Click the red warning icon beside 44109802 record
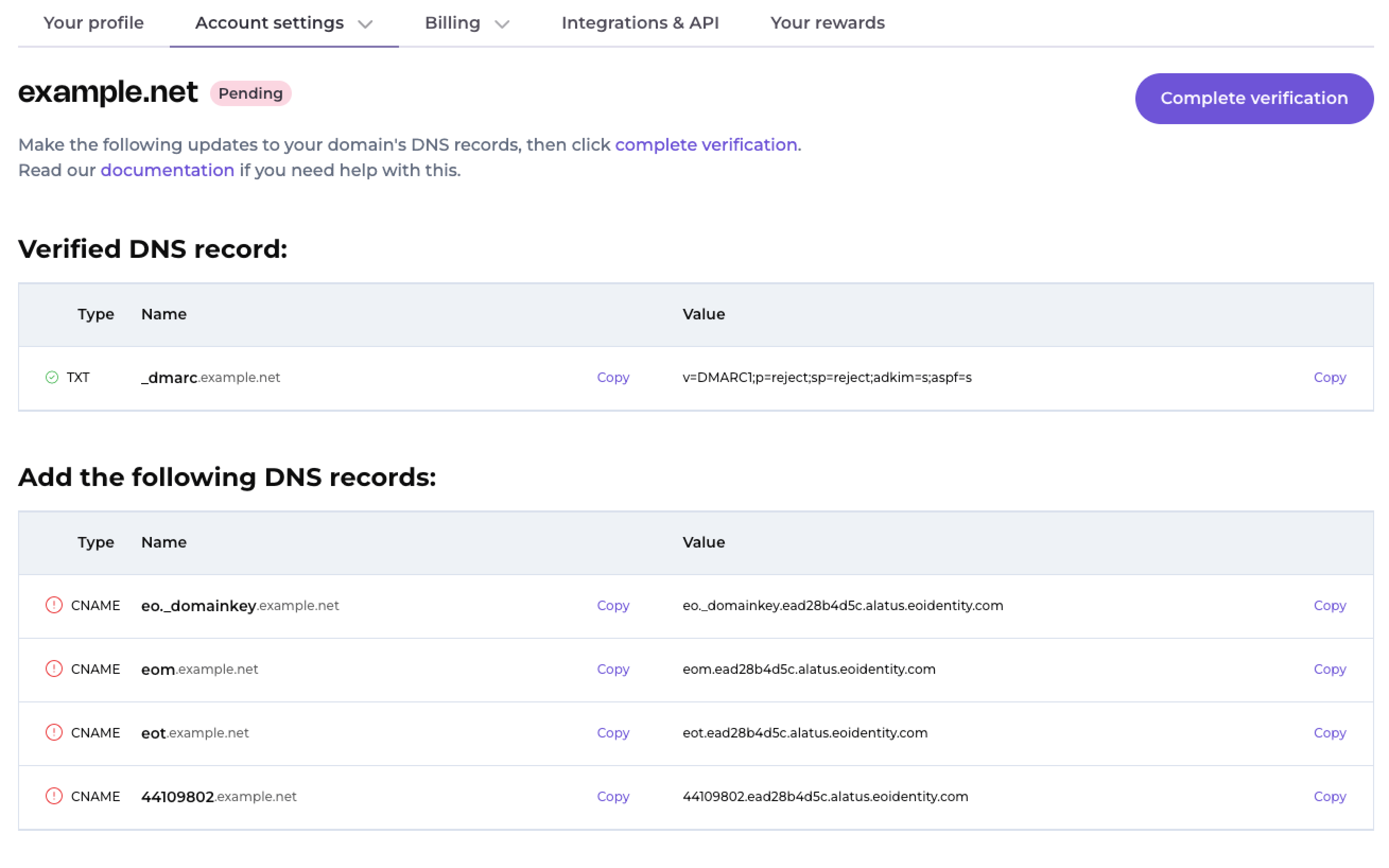This screenshot has width=1389, height=868. [54, 796]
